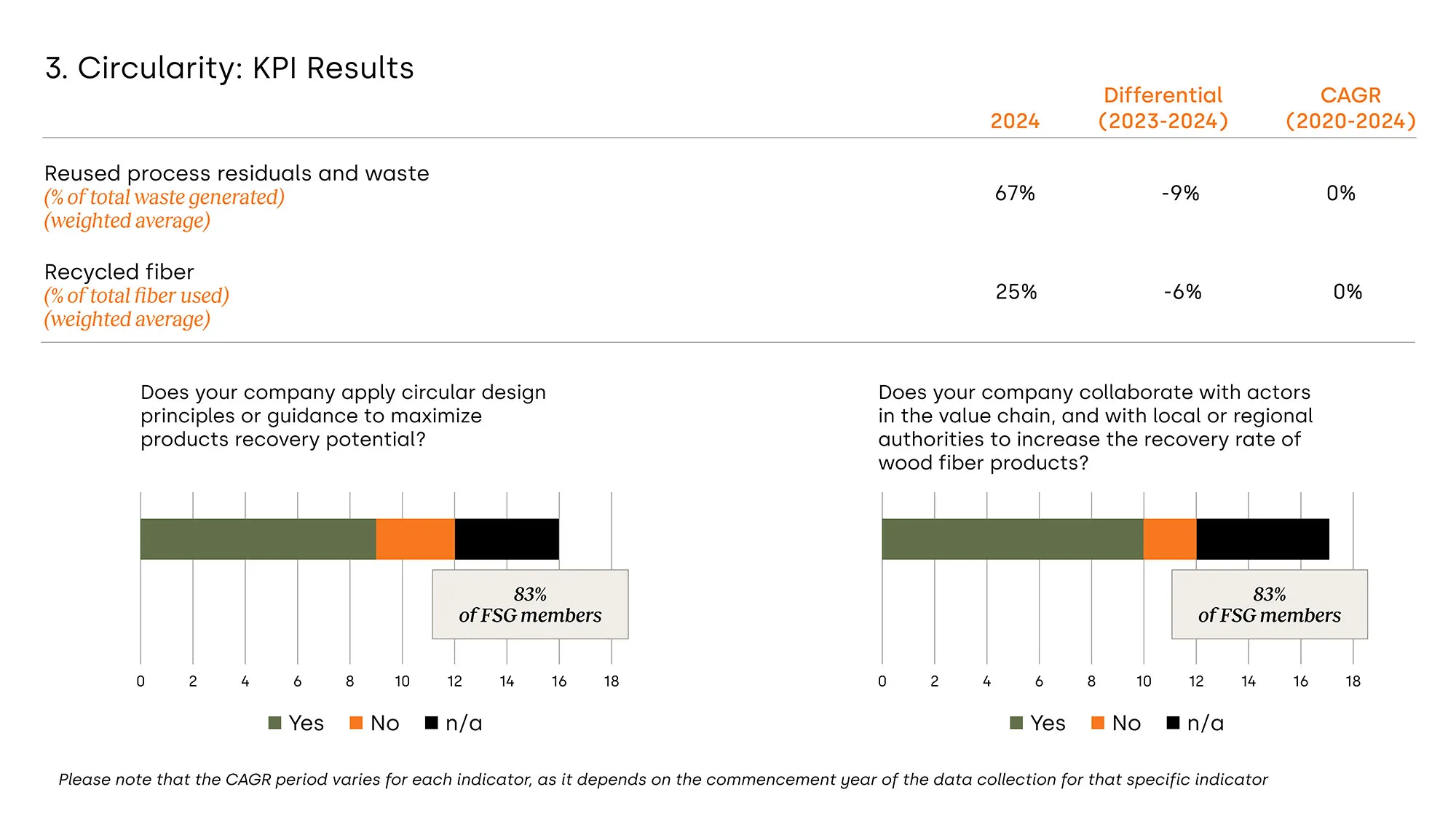Click the '3. Circularity: KPI Results' title

pyautogui.click(x=229, y=68)
